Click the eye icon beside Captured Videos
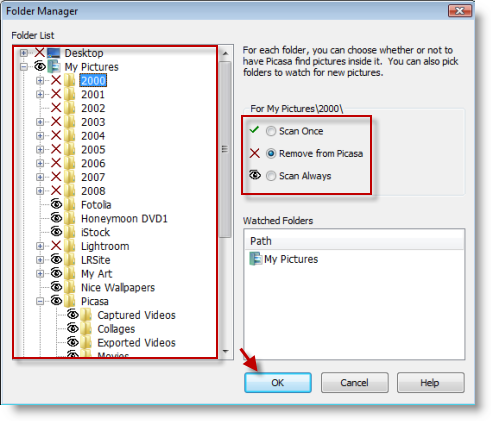 click(x=73, y=314)
